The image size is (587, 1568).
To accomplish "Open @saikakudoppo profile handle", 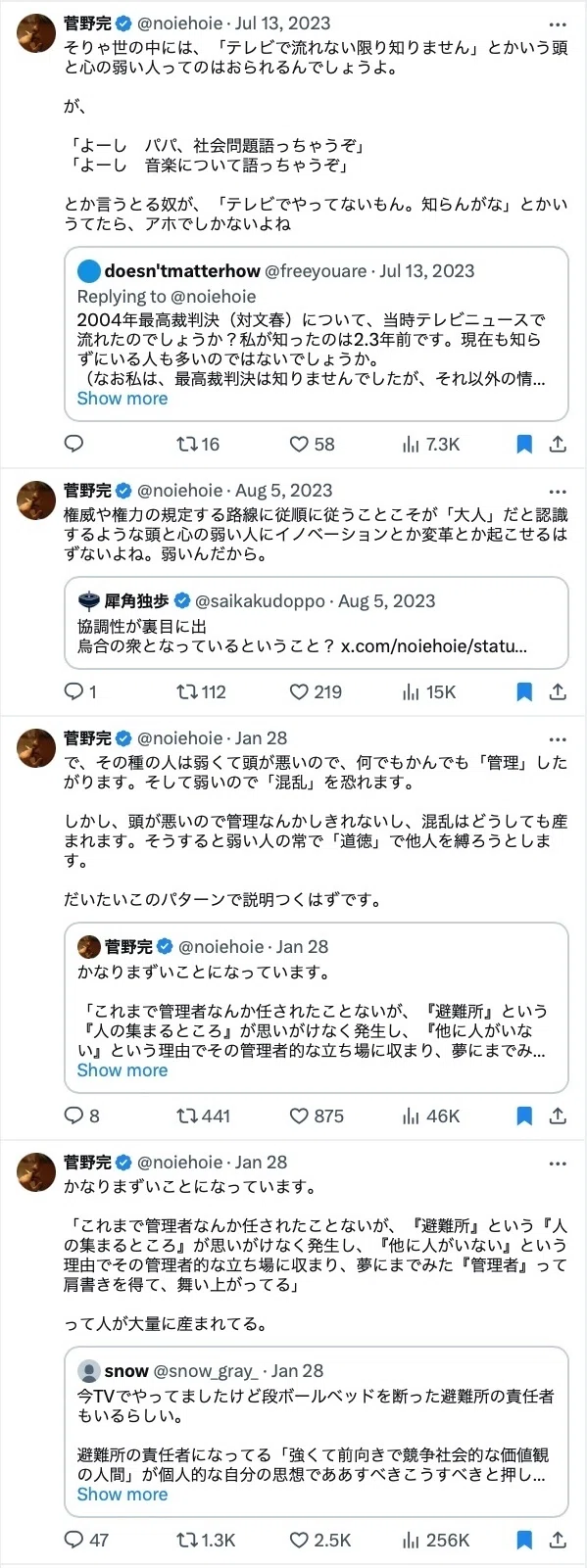I will coord(261,601).
